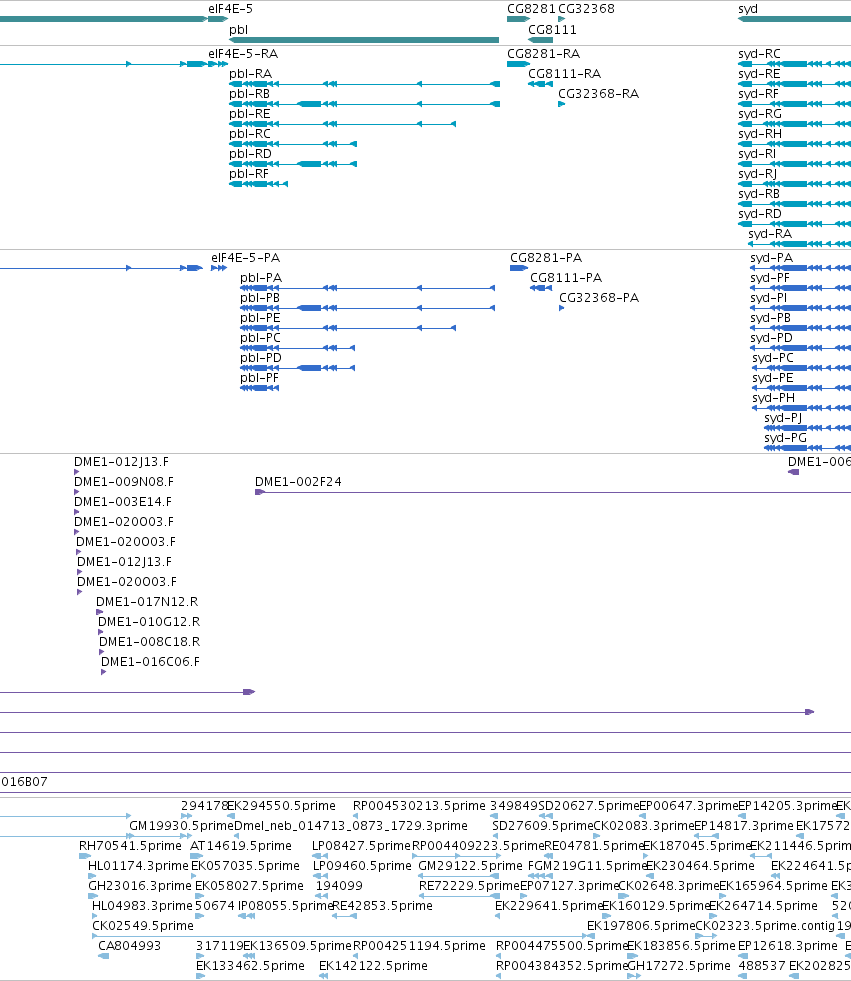Select the syd-PA protein label
This screenshot has width=851, height=981.
772,258
